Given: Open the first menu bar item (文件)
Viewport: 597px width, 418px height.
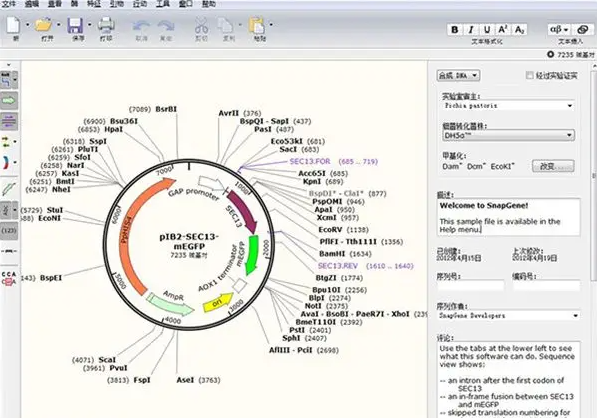Looking at the screenshot, I should coord(9,4).
